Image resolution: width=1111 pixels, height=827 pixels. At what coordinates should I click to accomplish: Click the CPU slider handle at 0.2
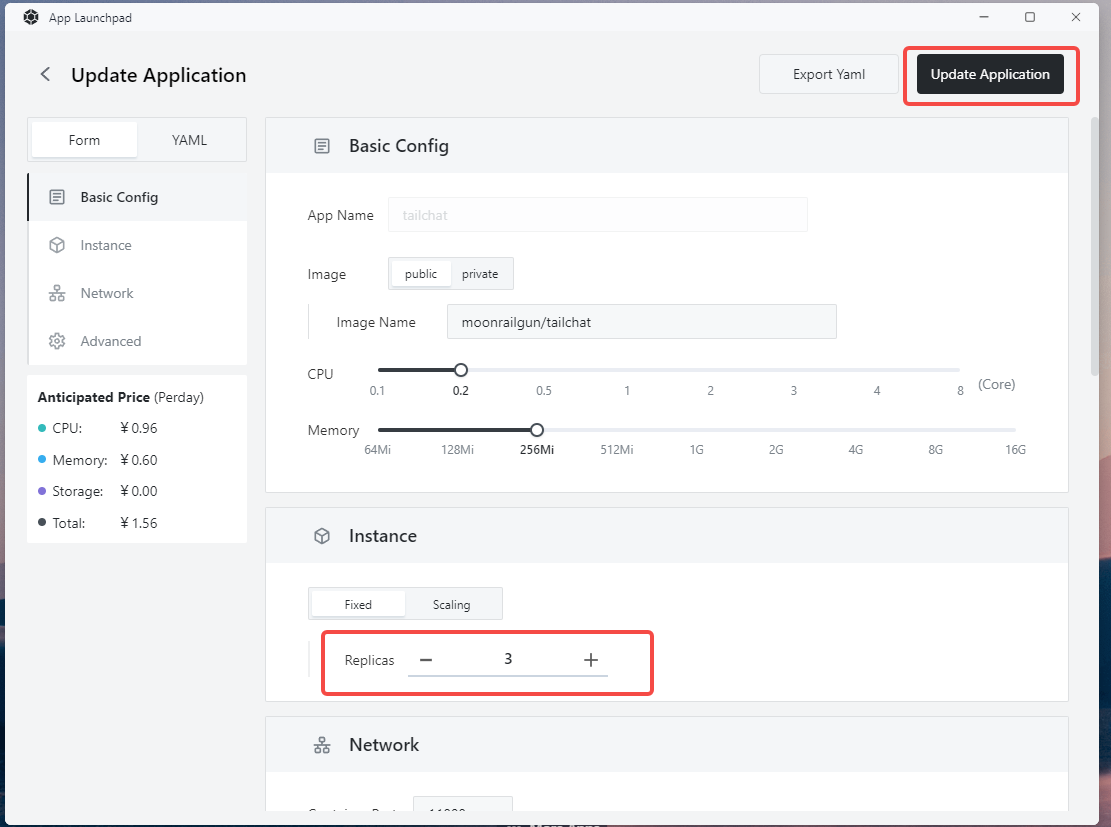click(x=461, y=370)
